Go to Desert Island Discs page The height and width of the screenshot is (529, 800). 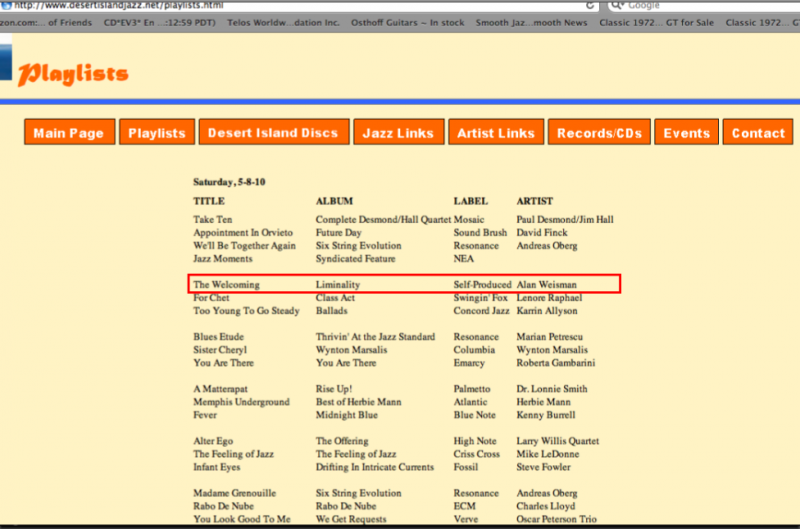[273, 133]
